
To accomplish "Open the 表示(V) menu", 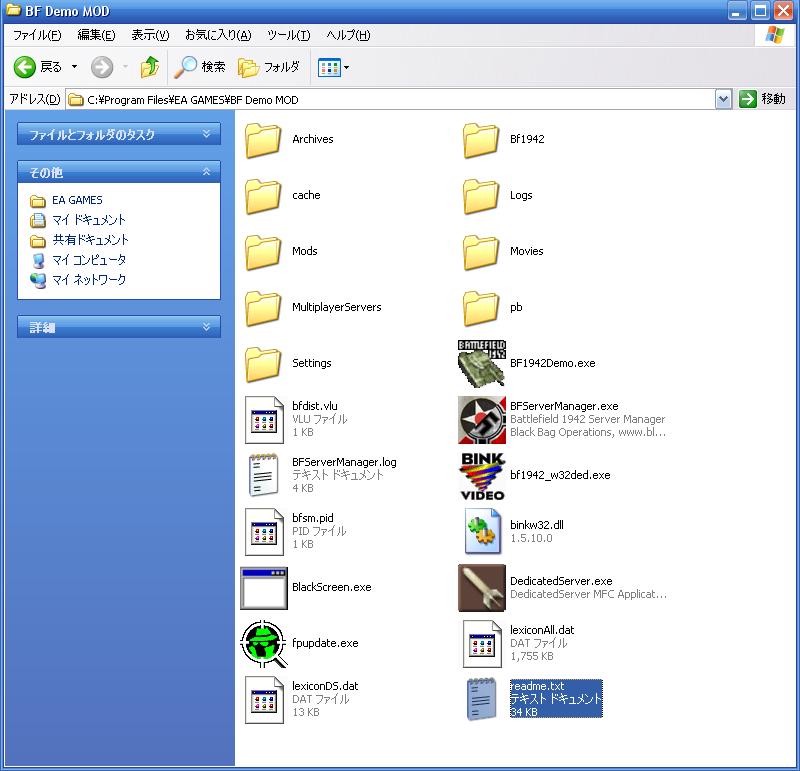I will (150, 35).
